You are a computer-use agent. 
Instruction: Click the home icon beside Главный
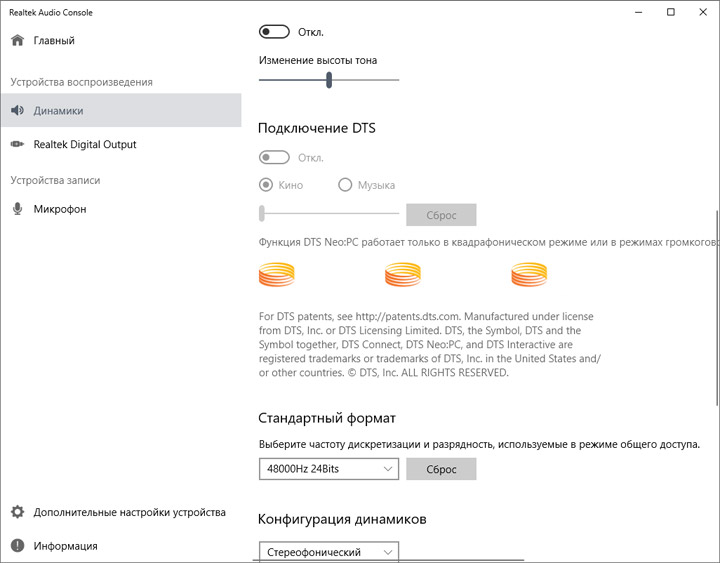click(x=17, y=41)
